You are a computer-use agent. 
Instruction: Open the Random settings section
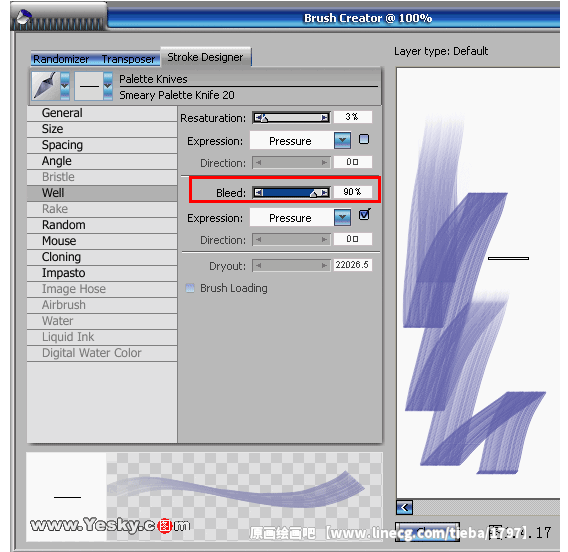(x=102, y=225)
